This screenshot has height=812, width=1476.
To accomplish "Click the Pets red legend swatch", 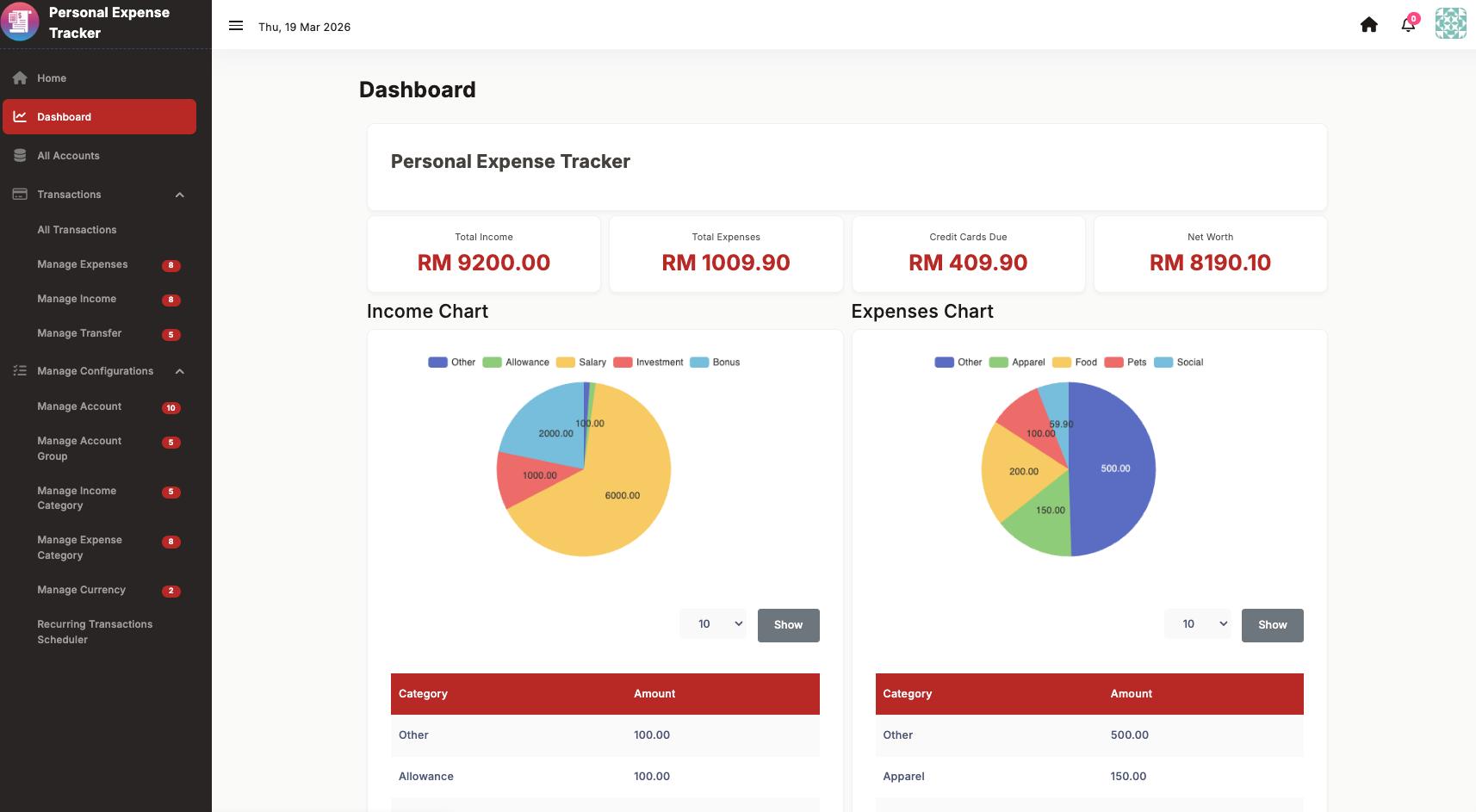I will click(1113, 363).
